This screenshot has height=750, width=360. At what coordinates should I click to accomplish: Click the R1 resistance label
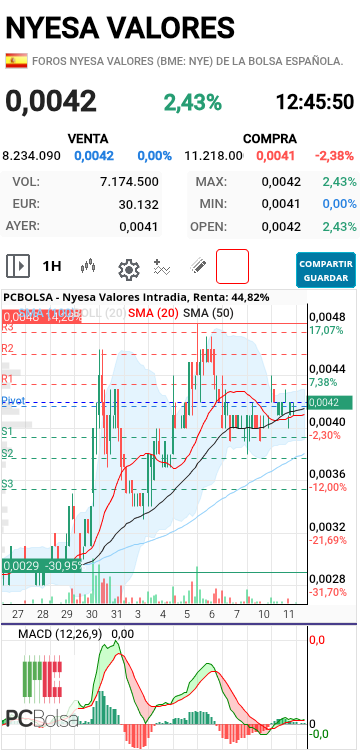[8, 379]
